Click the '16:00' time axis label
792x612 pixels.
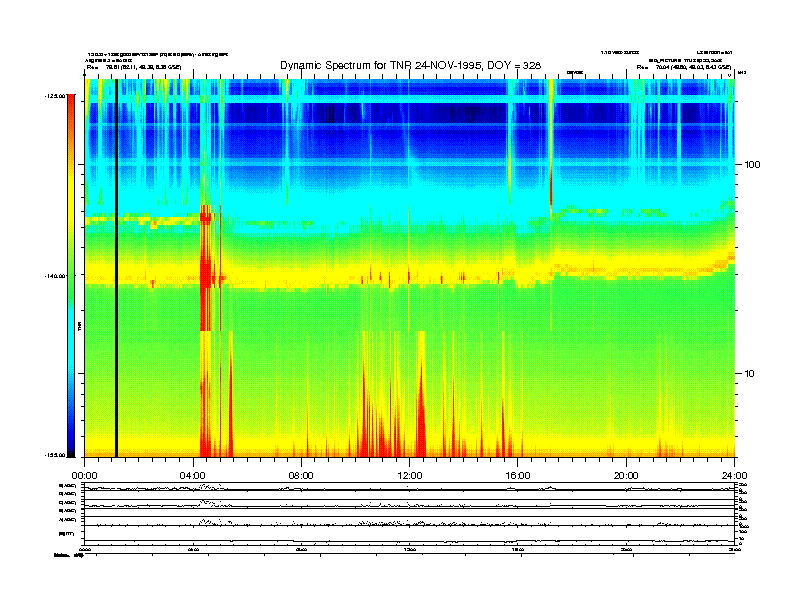(518, 476)
